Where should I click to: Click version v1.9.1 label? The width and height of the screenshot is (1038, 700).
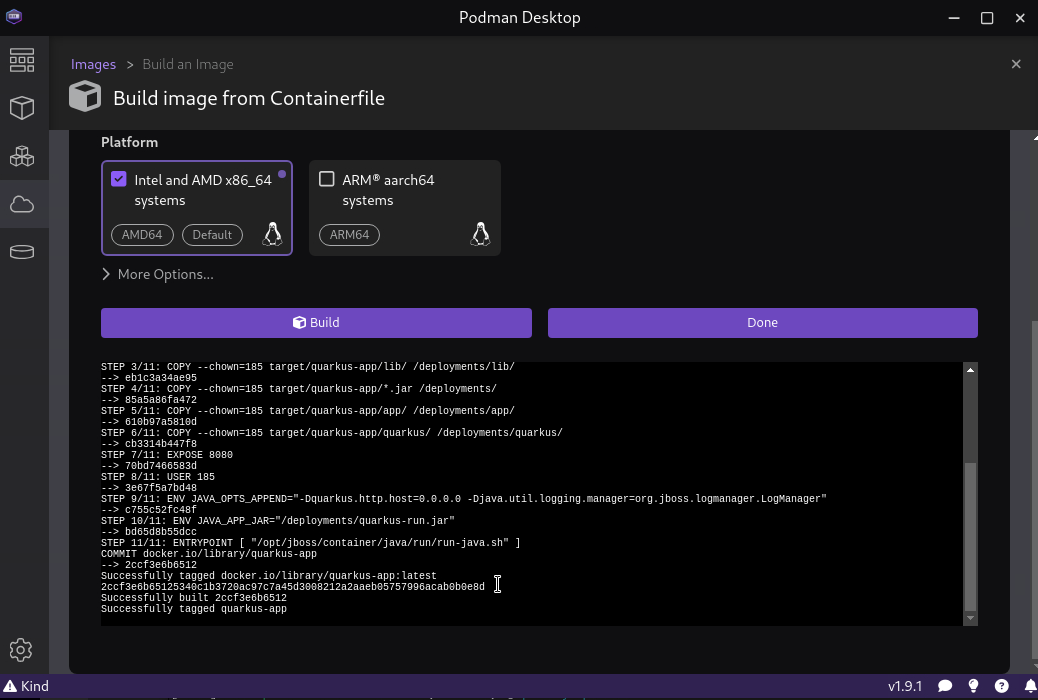click(x=905, y=686)
